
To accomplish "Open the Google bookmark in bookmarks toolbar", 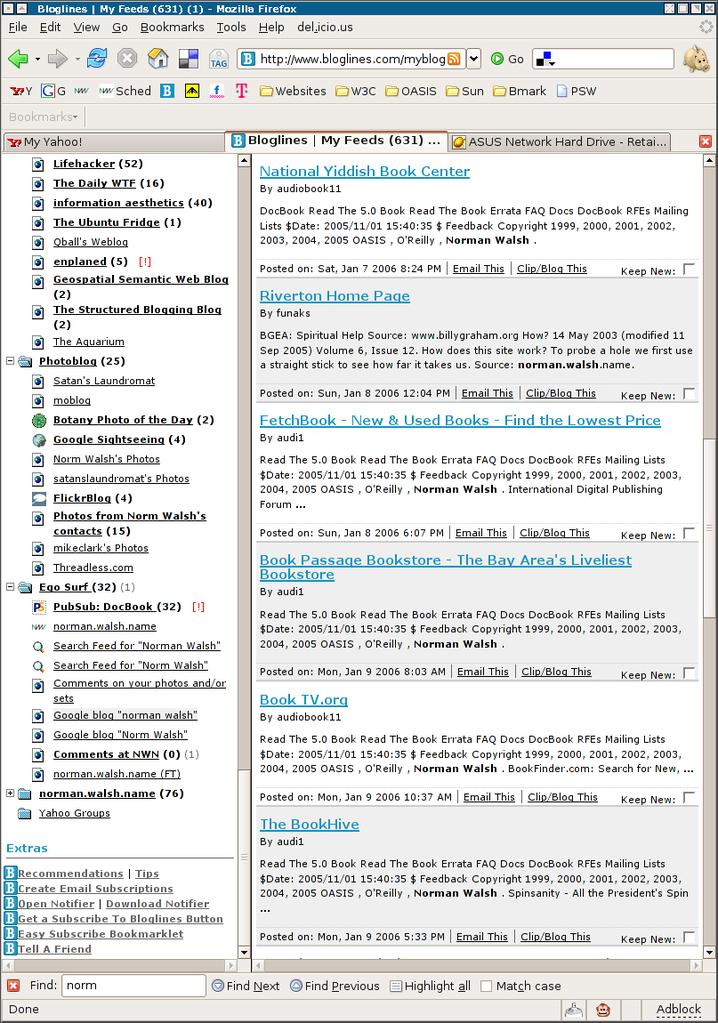I will pyautogui.click(x=53, y=91).
